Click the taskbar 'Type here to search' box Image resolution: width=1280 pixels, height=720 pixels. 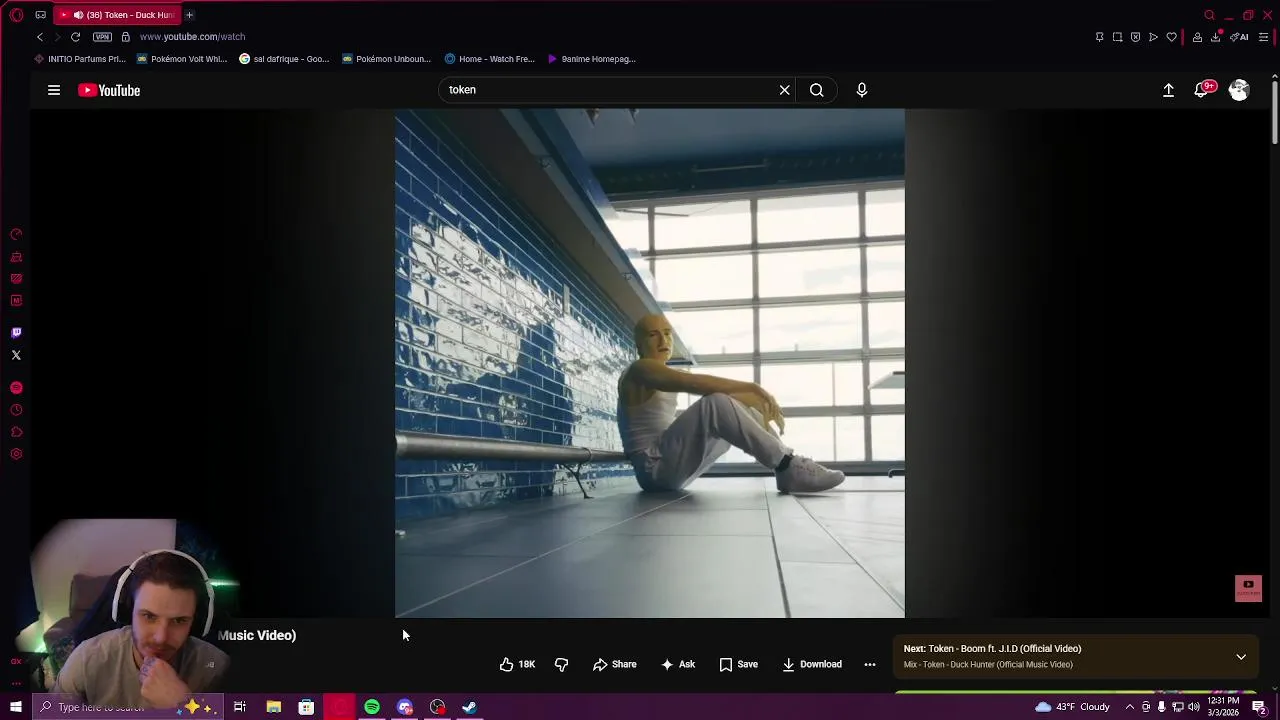[128, 707]
